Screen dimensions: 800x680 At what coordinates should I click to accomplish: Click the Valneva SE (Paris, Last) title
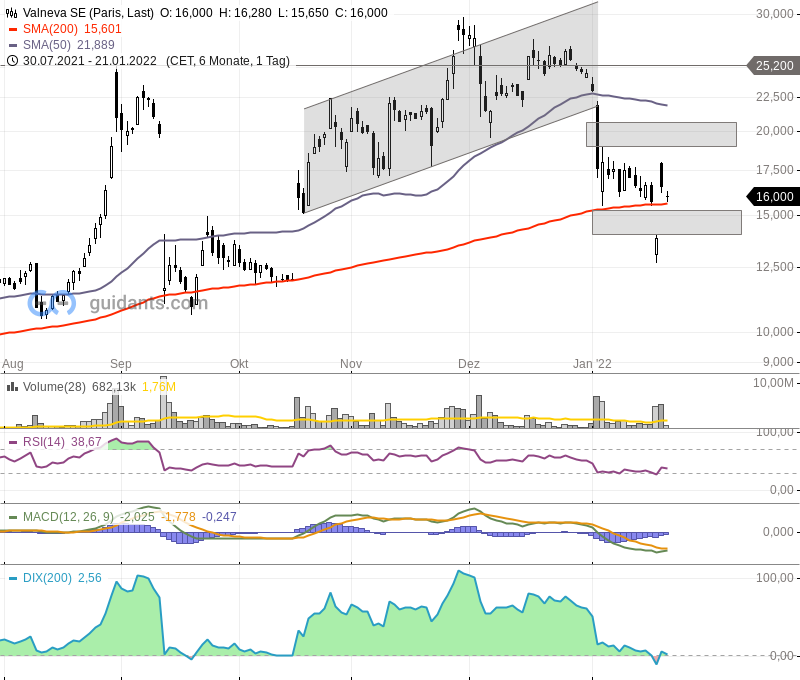[88, 13]
